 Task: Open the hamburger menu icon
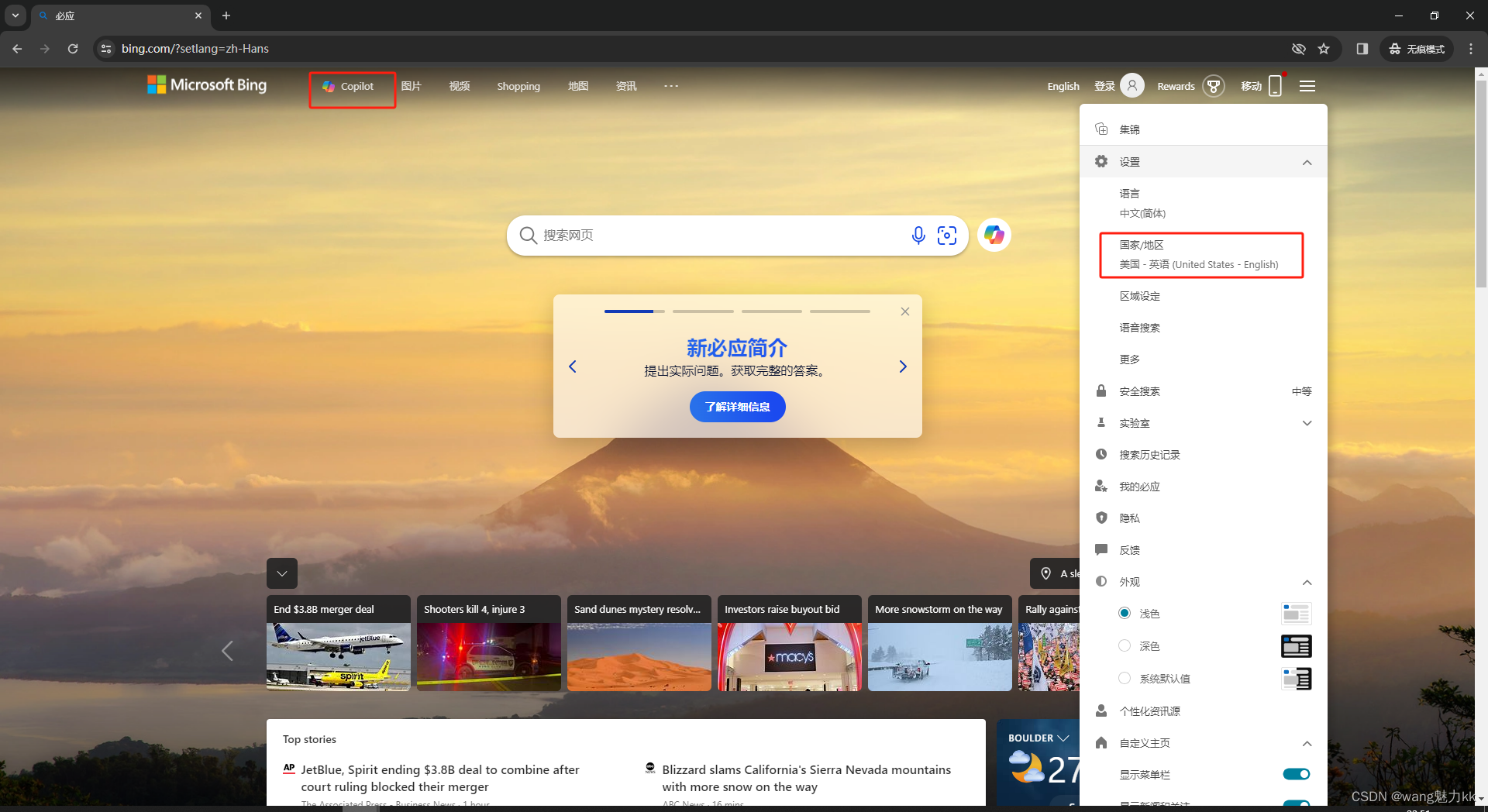pyautogui.click(x=1307, y=86)
